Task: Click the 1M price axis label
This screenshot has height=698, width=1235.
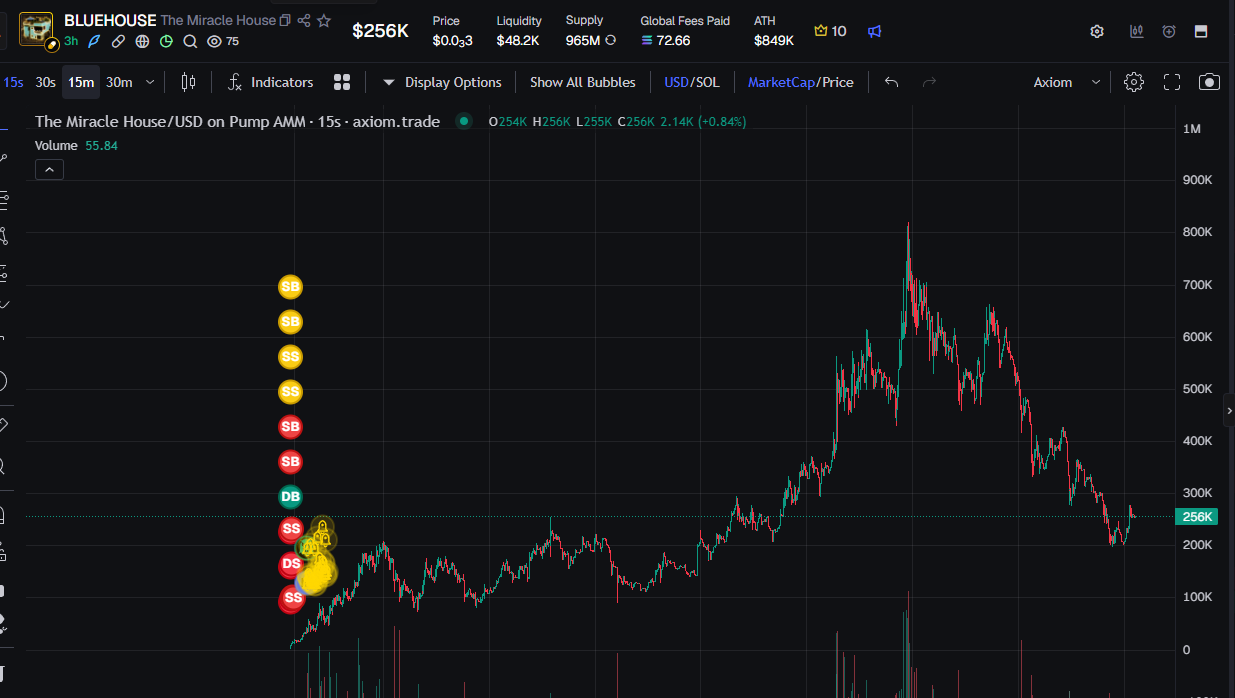Action: point(1191,128)
